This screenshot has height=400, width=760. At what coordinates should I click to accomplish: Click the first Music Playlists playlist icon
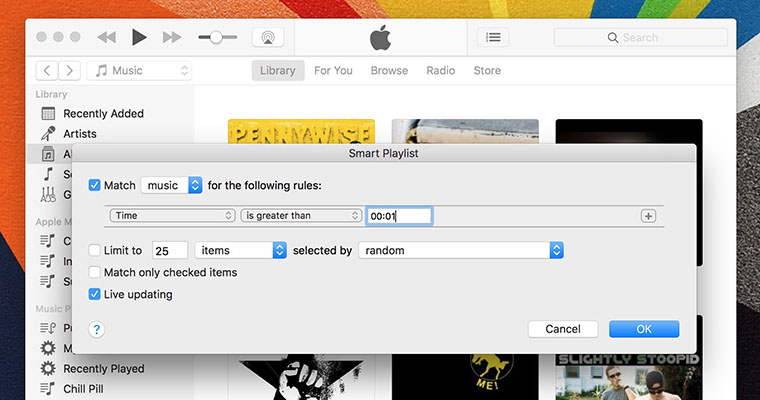click(48, 328)
